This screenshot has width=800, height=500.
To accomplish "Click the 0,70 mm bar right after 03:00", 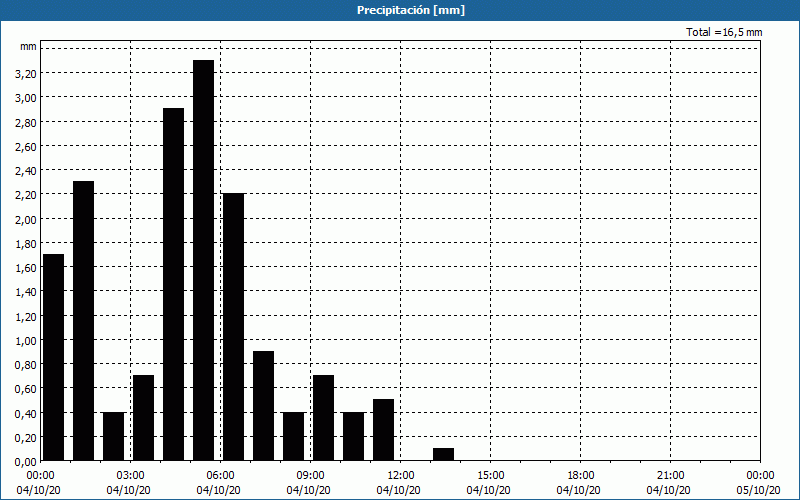I will (x=143, y=418).
